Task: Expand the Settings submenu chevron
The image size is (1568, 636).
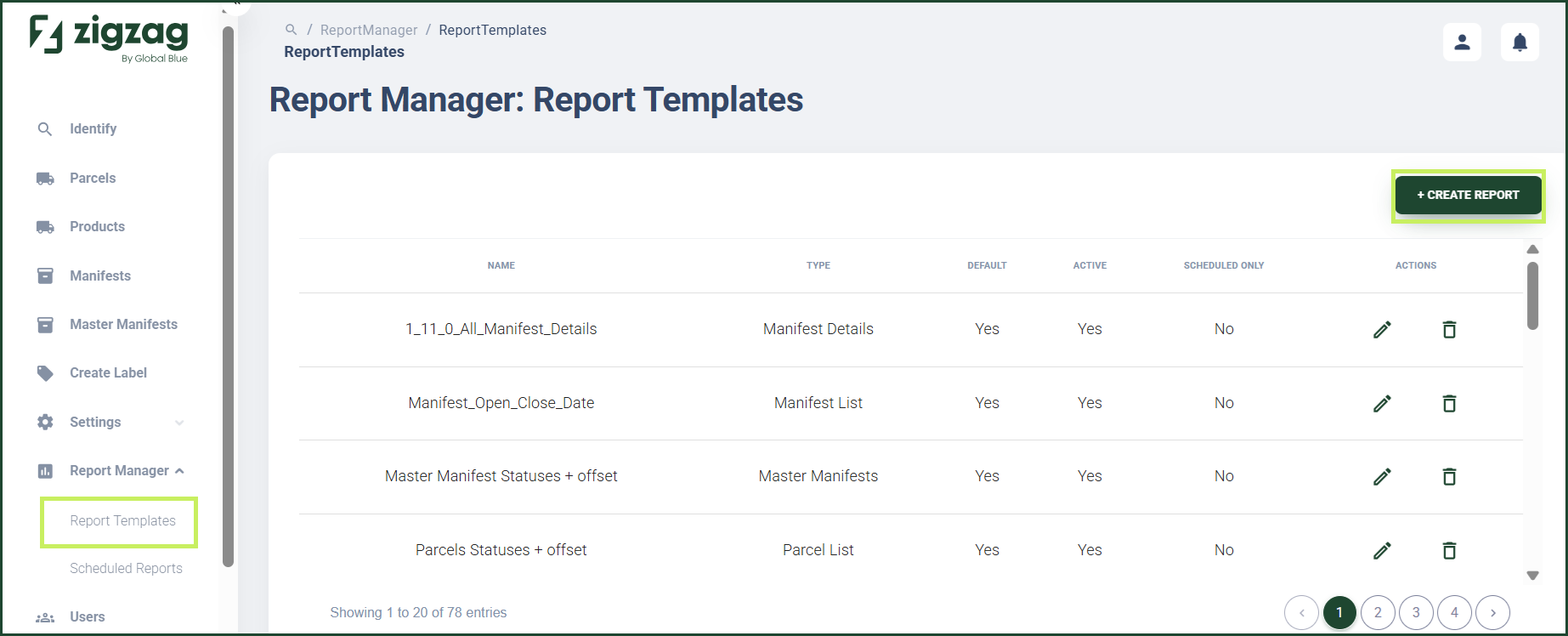Action: click(179, 423)
